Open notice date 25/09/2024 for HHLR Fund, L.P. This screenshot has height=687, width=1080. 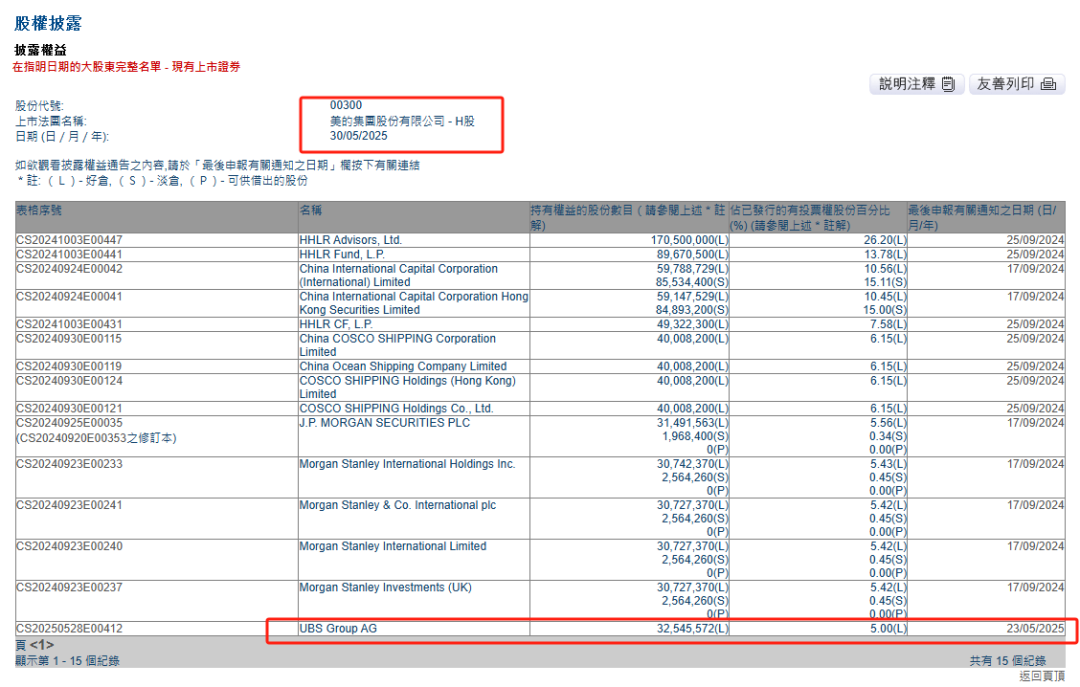[1035, 255]
